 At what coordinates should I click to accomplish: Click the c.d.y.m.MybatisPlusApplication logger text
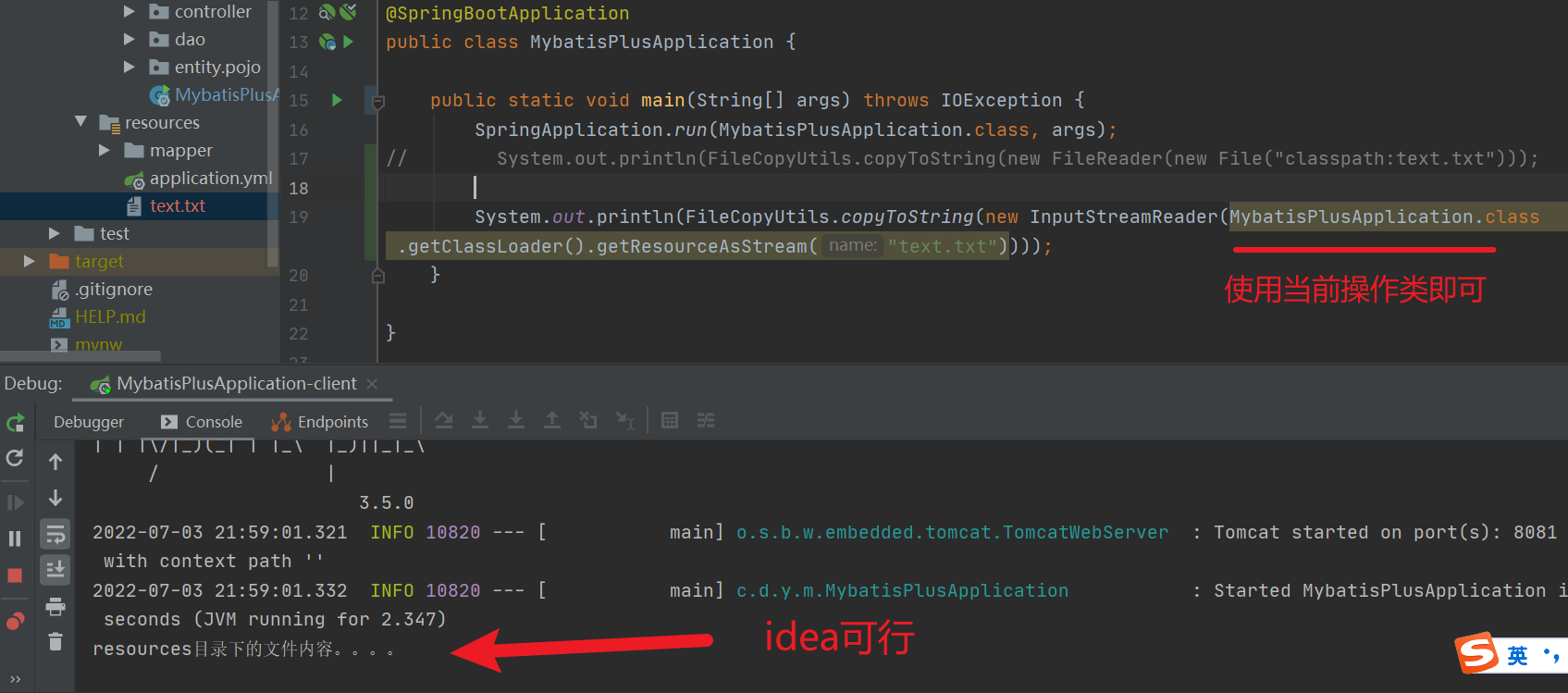pos(902,591)
